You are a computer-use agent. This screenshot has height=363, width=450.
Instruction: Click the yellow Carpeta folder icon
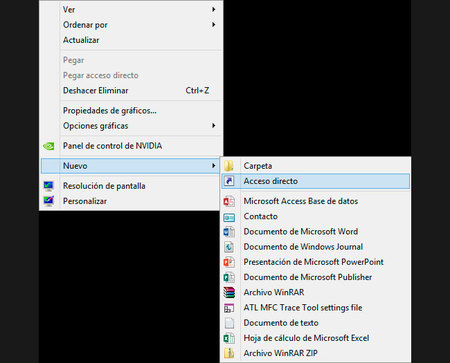click(x=229, y=166)
